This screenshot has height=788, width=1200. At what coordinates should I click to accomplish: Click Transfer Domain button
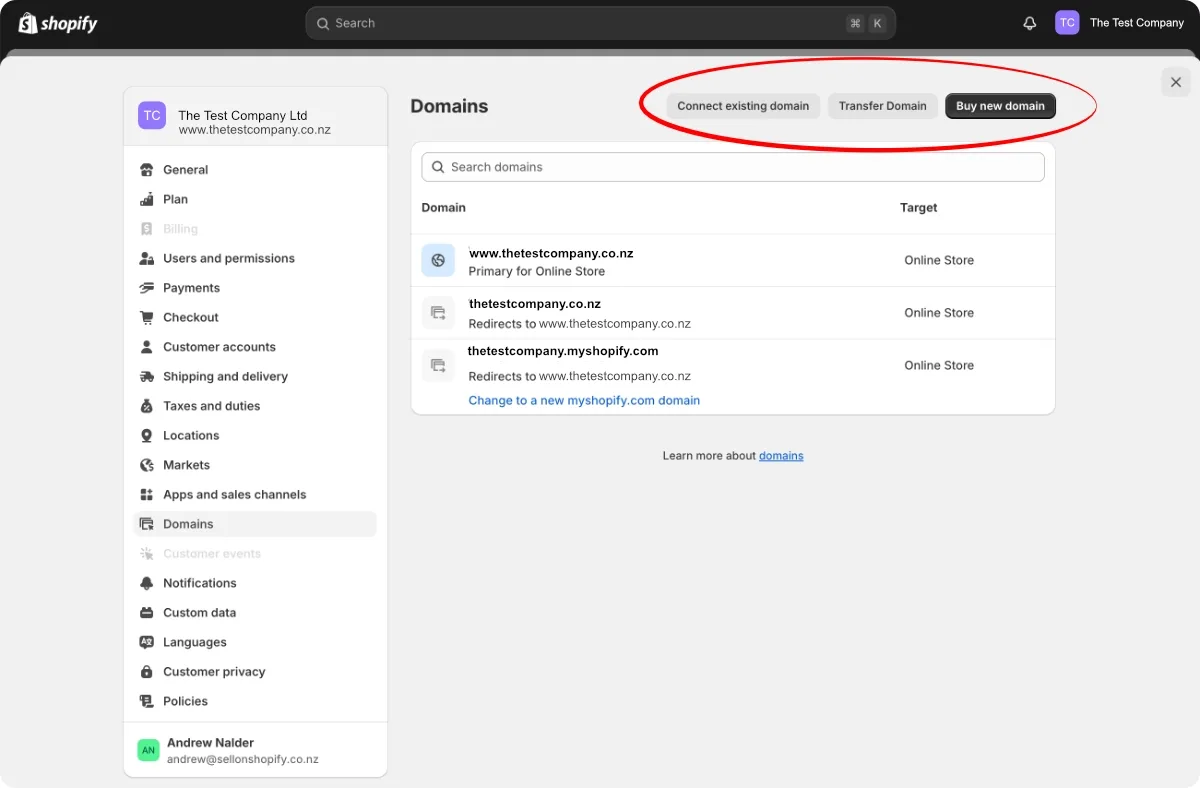882,106
